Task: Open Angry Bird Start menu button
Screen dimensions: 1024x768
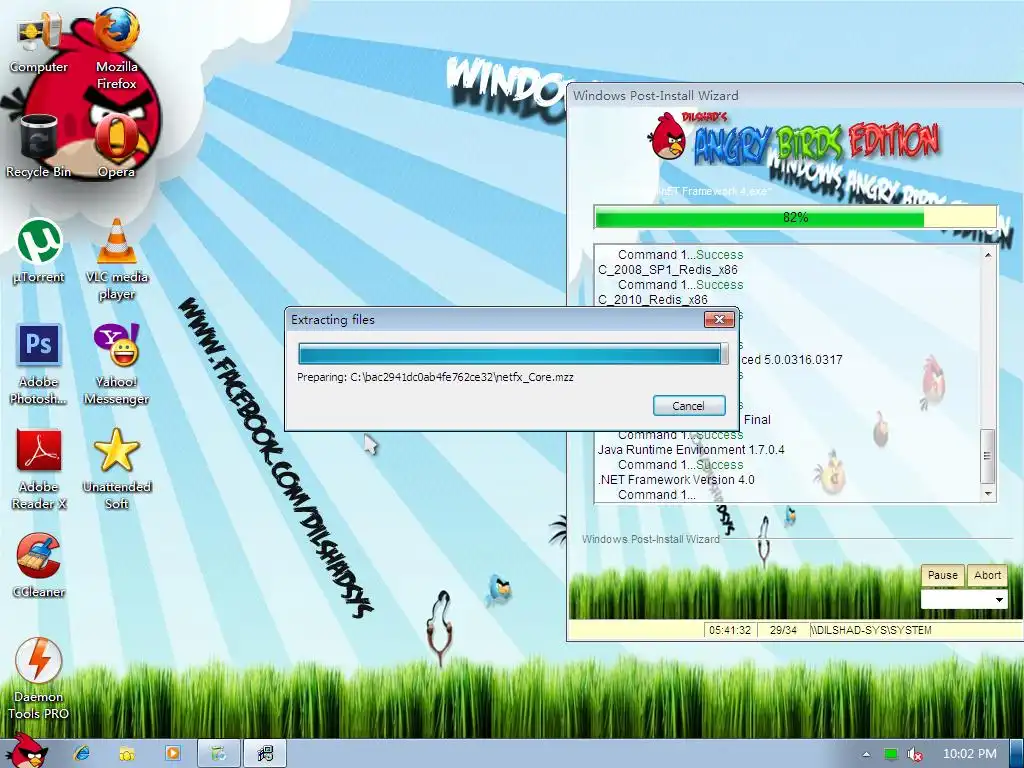Action: point(26,751)
